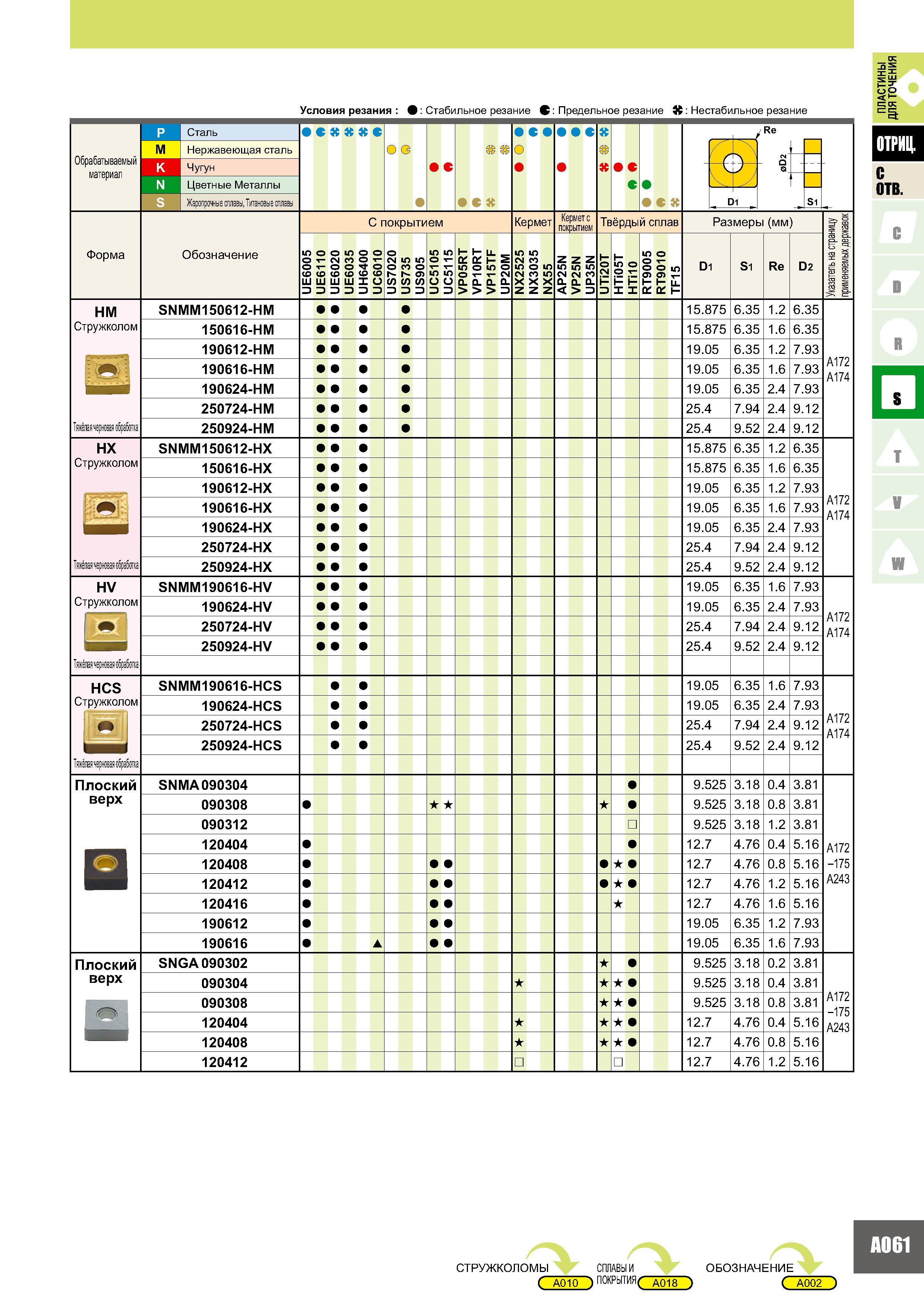Click the square mark under NX2525 in SNGA 120412 row
Screen dimensions: 924x1307
(x=519, y=1061)
